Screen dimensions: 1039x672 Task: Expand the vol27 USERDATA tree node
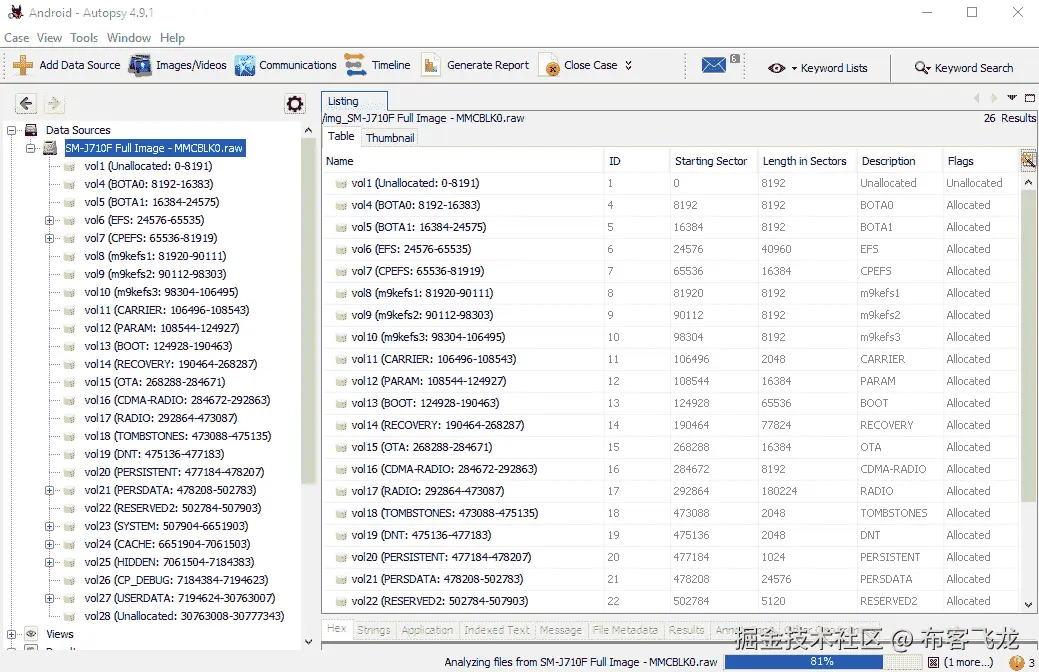tap(49, 598)
